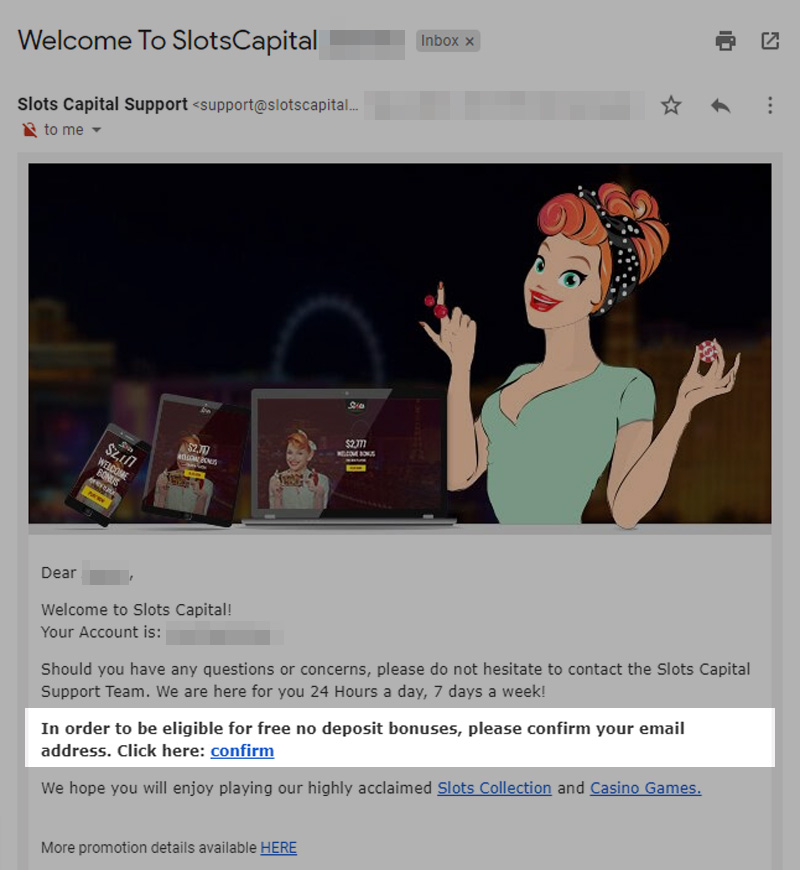Follow the 'HERE' promotion details link

(x=279, y=848)
